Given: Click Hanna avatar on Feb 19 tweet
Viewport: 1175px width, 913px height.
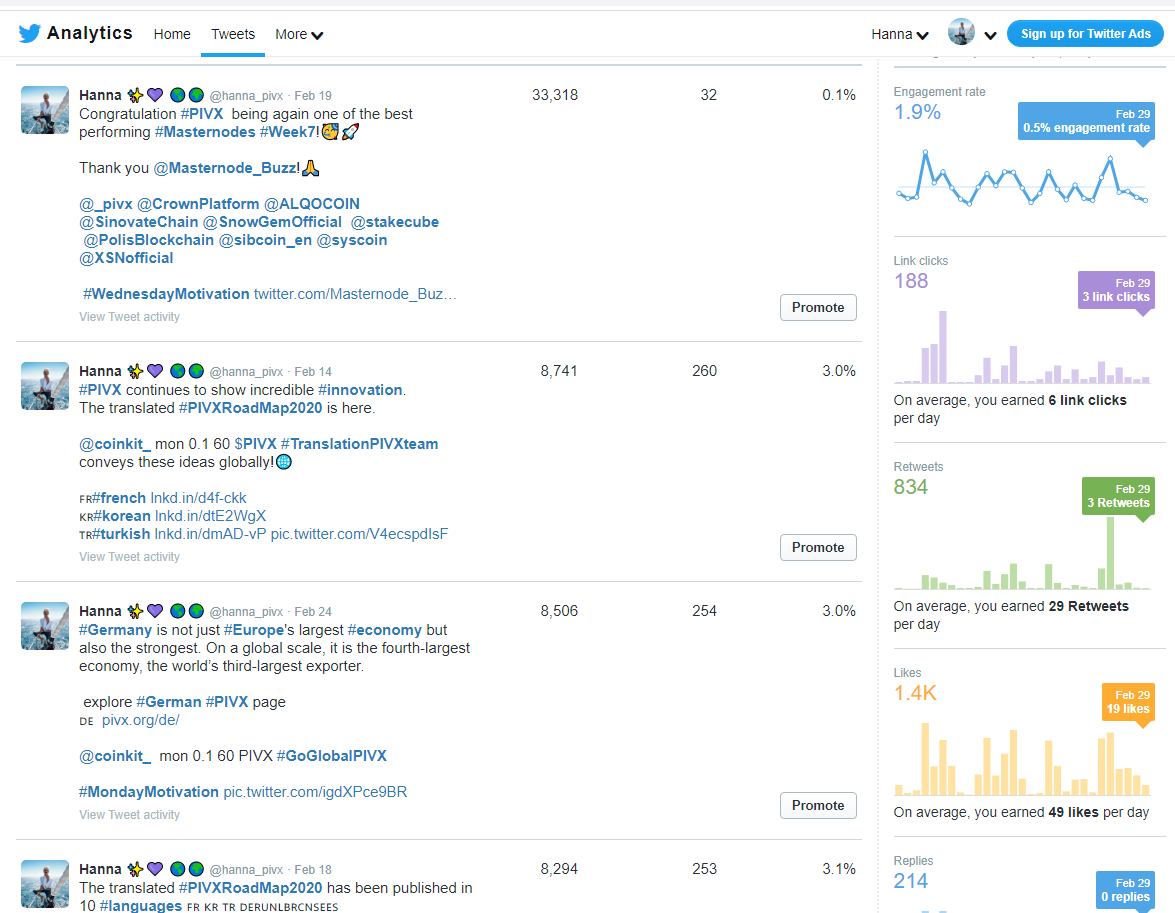Looking at the screenshot, I should tap(45, 110).
